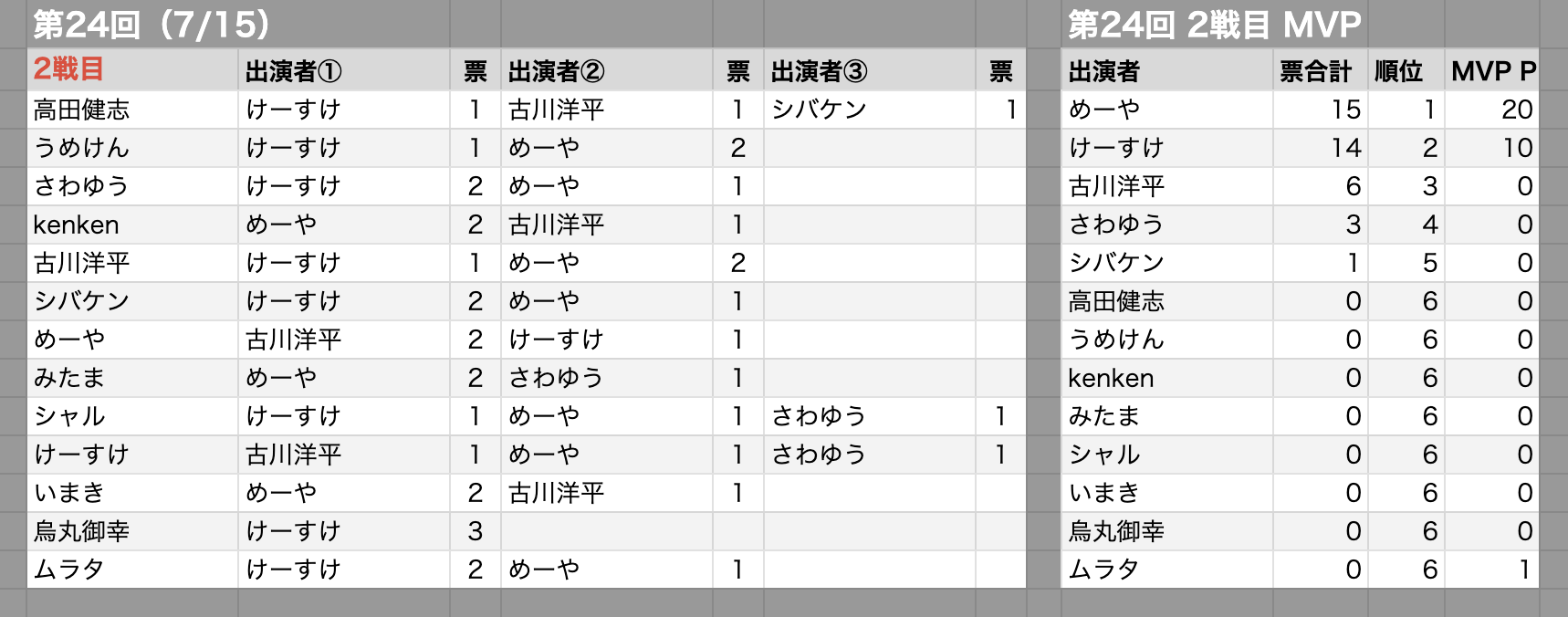Select the 高田健志 cell in voter column
Viewport: 1568px width, 617px height.
[x=133, y=110]
